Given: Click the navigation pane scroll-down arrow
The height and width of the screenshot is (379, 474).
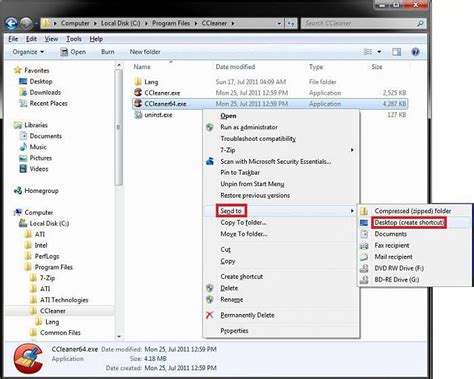Looking at the screenshot, I should (119, 337).
